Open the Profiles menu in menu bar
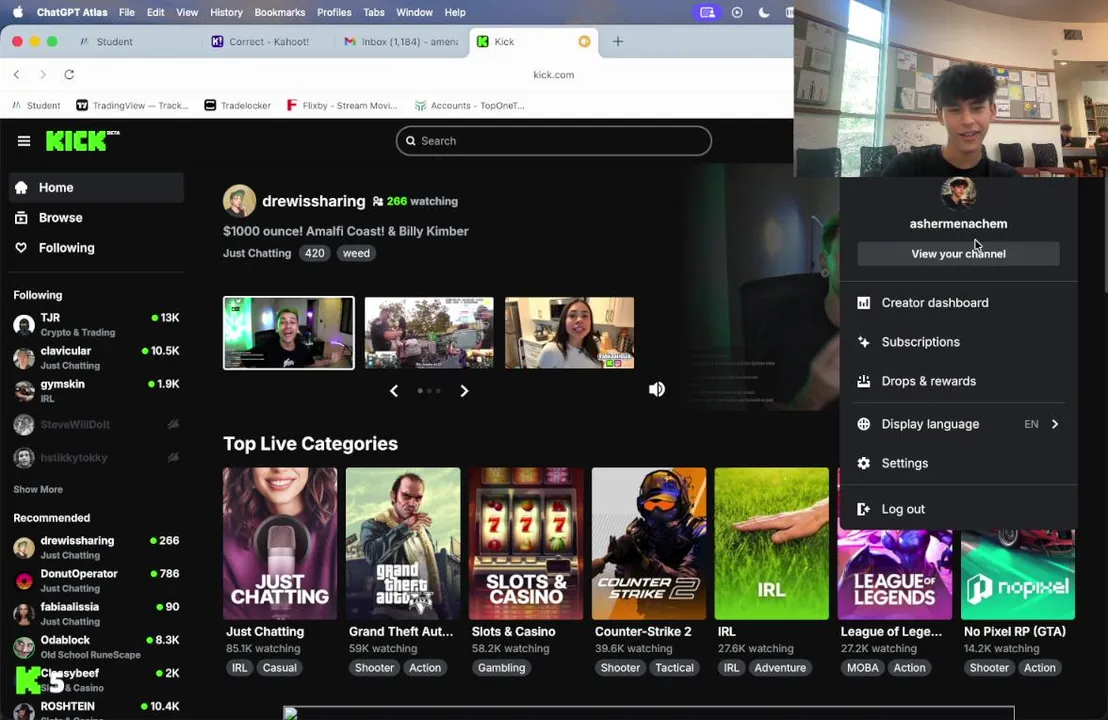Screen dimensions: 1108x720 coord(334,12)
